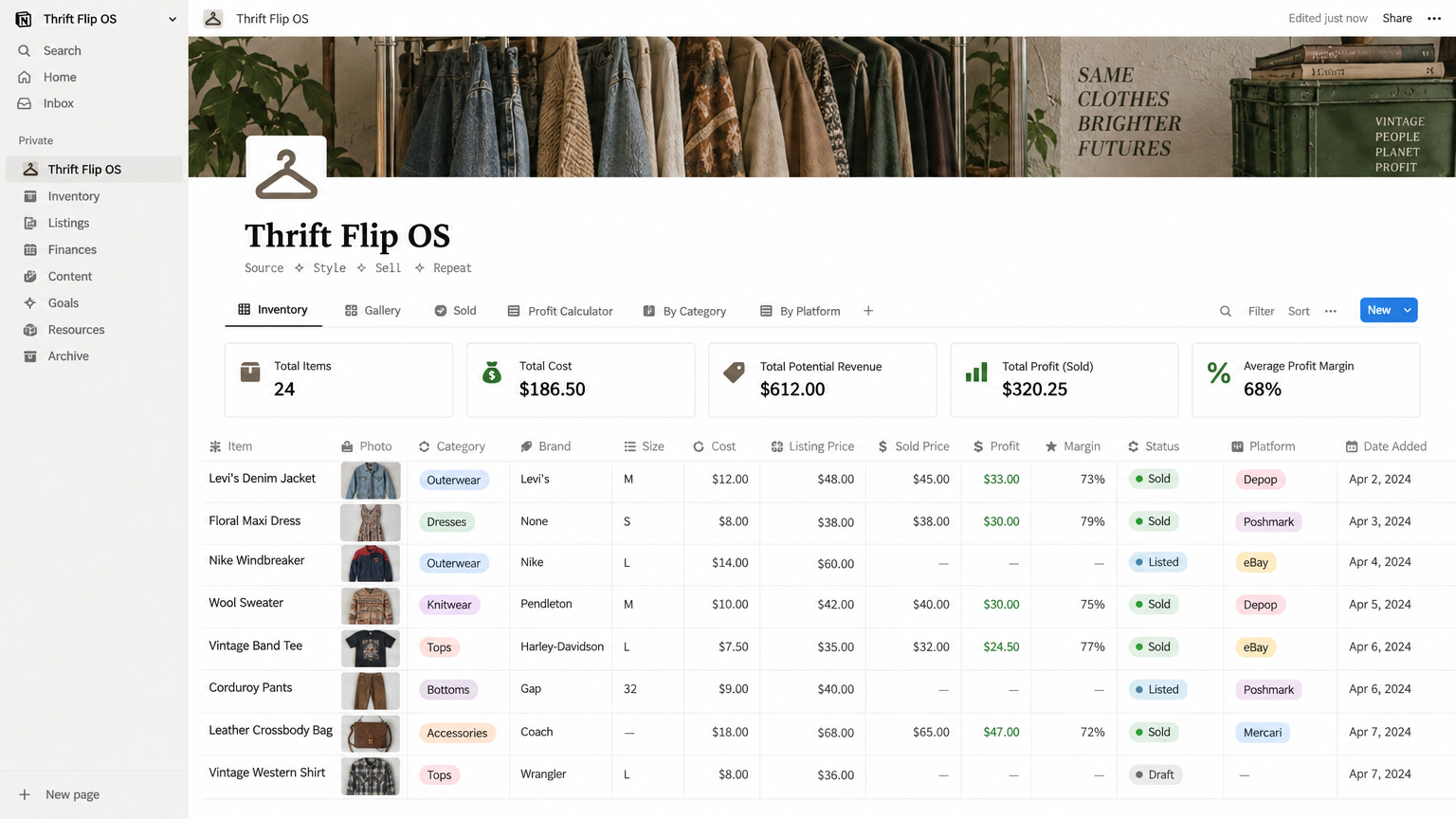
Task: Click the blue New button
Action: coord(1379,310)
